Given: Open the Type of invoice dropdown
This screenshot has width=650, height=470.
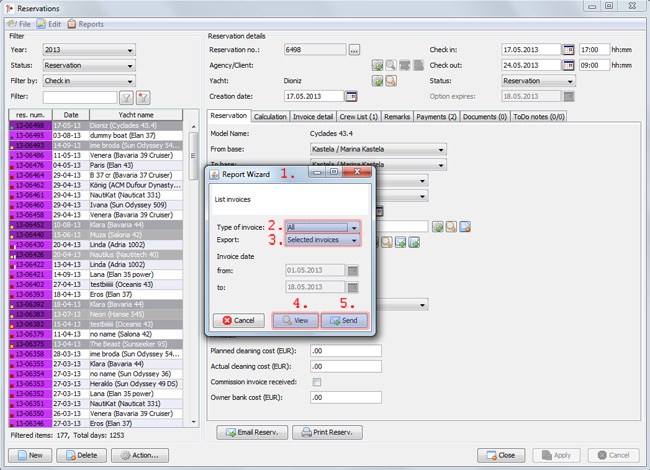Looking at the screenshot, I should click(x=323, y=227).
